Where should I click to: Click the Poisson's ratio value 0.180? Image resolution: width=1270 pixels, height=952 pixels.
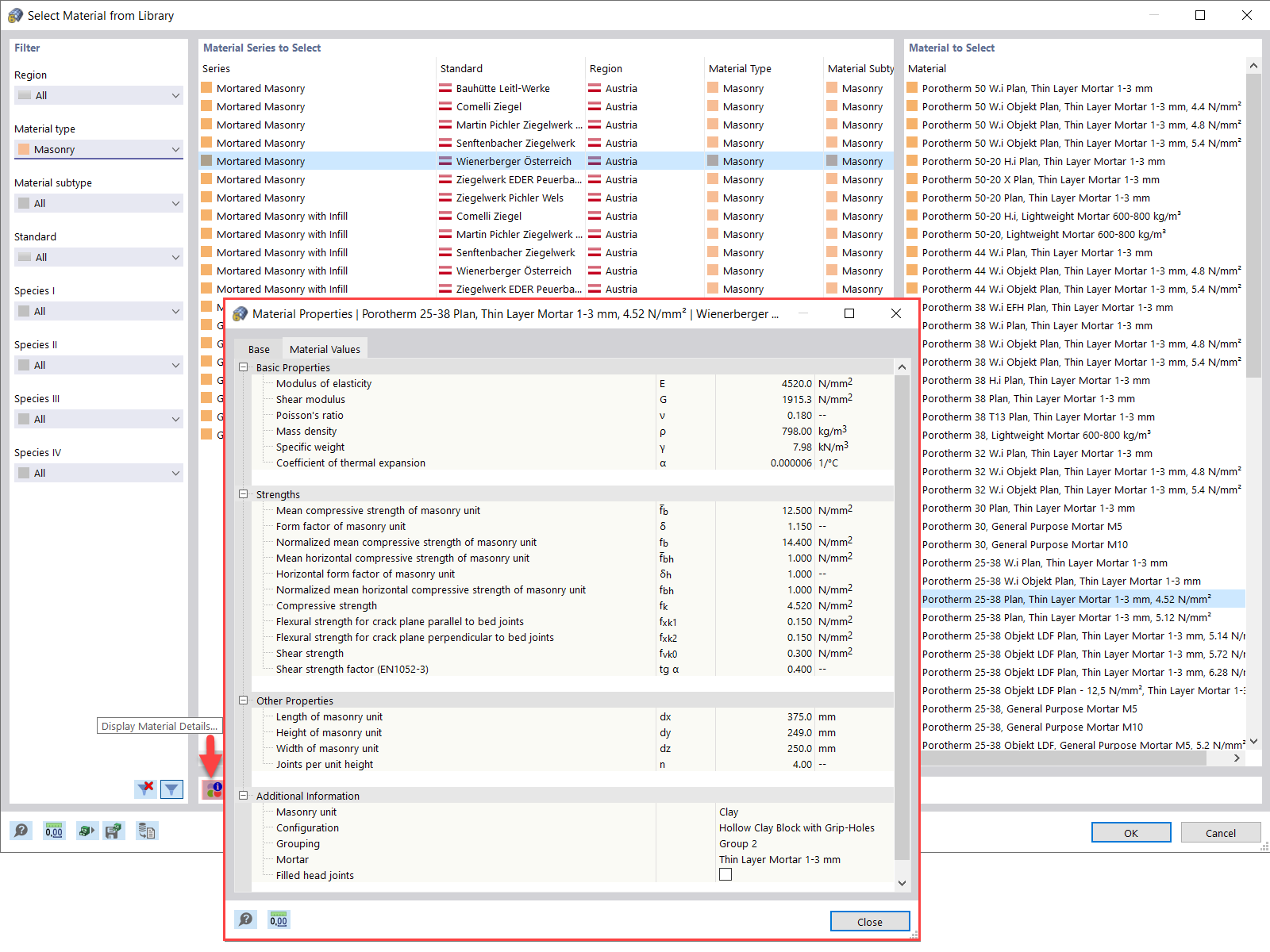(799, 415)
